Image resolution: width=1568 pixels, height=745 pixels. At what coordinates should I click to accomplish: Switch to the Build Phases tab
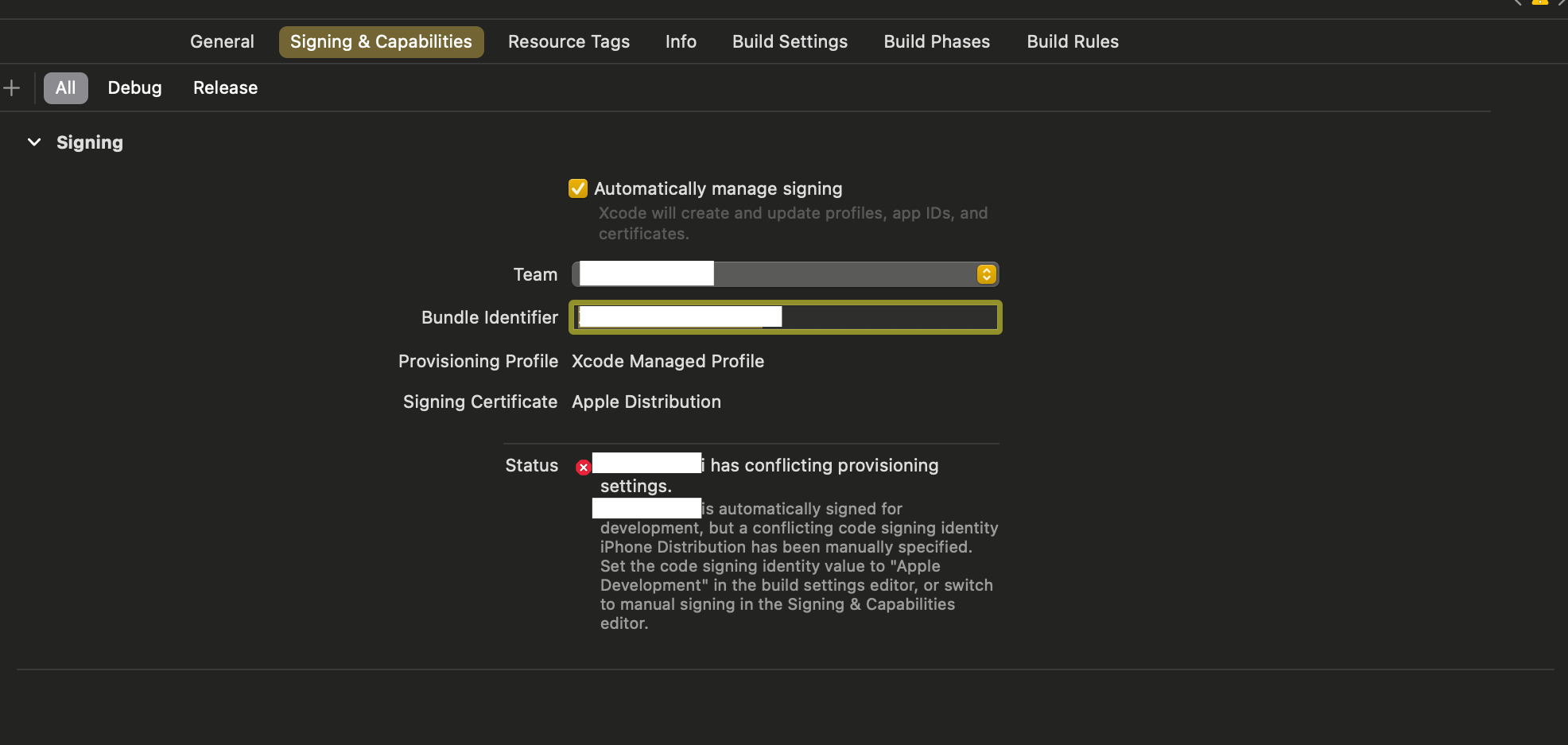936,41
